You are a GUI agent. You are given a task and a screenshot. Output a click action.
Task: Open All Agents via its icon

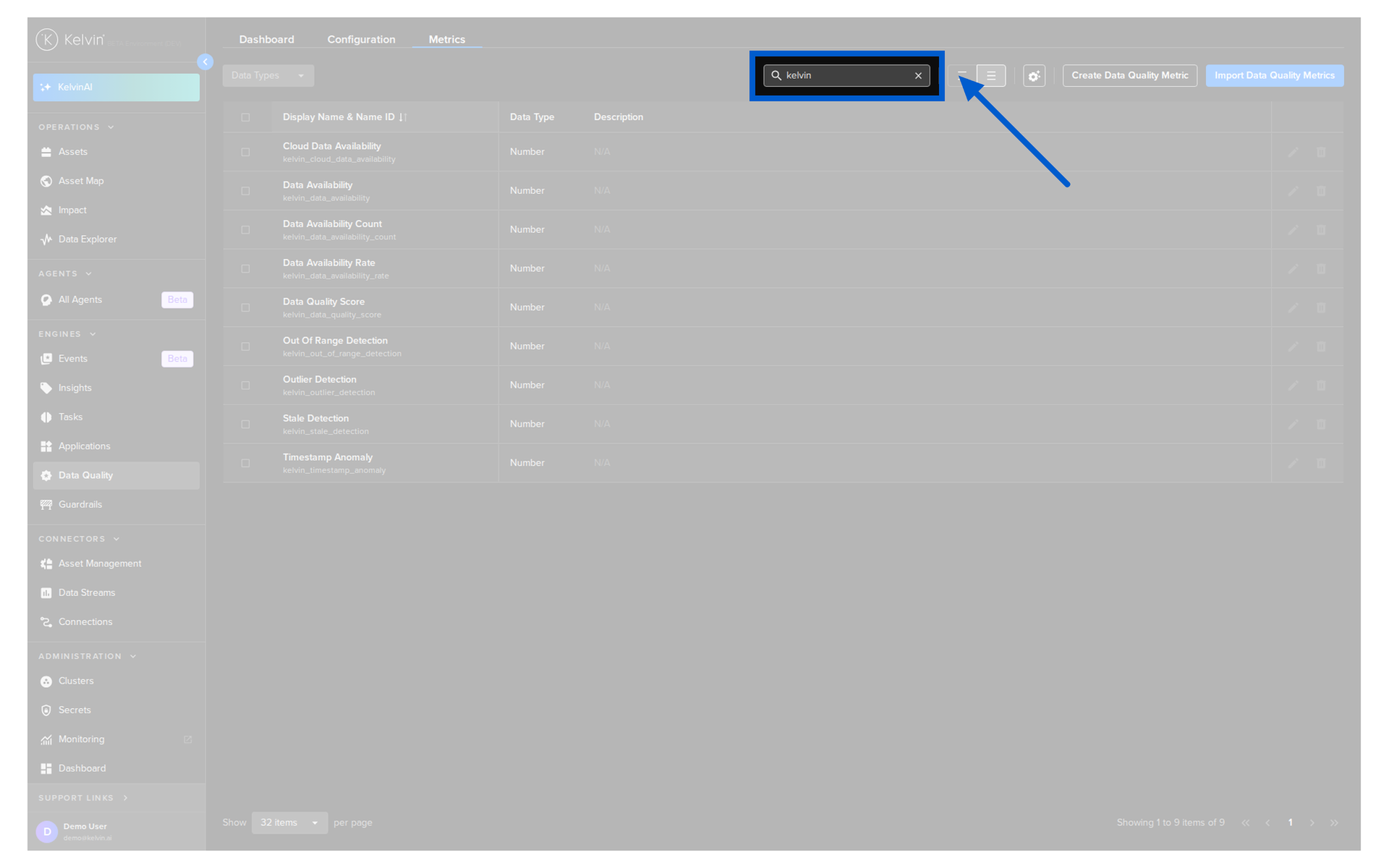46,300
